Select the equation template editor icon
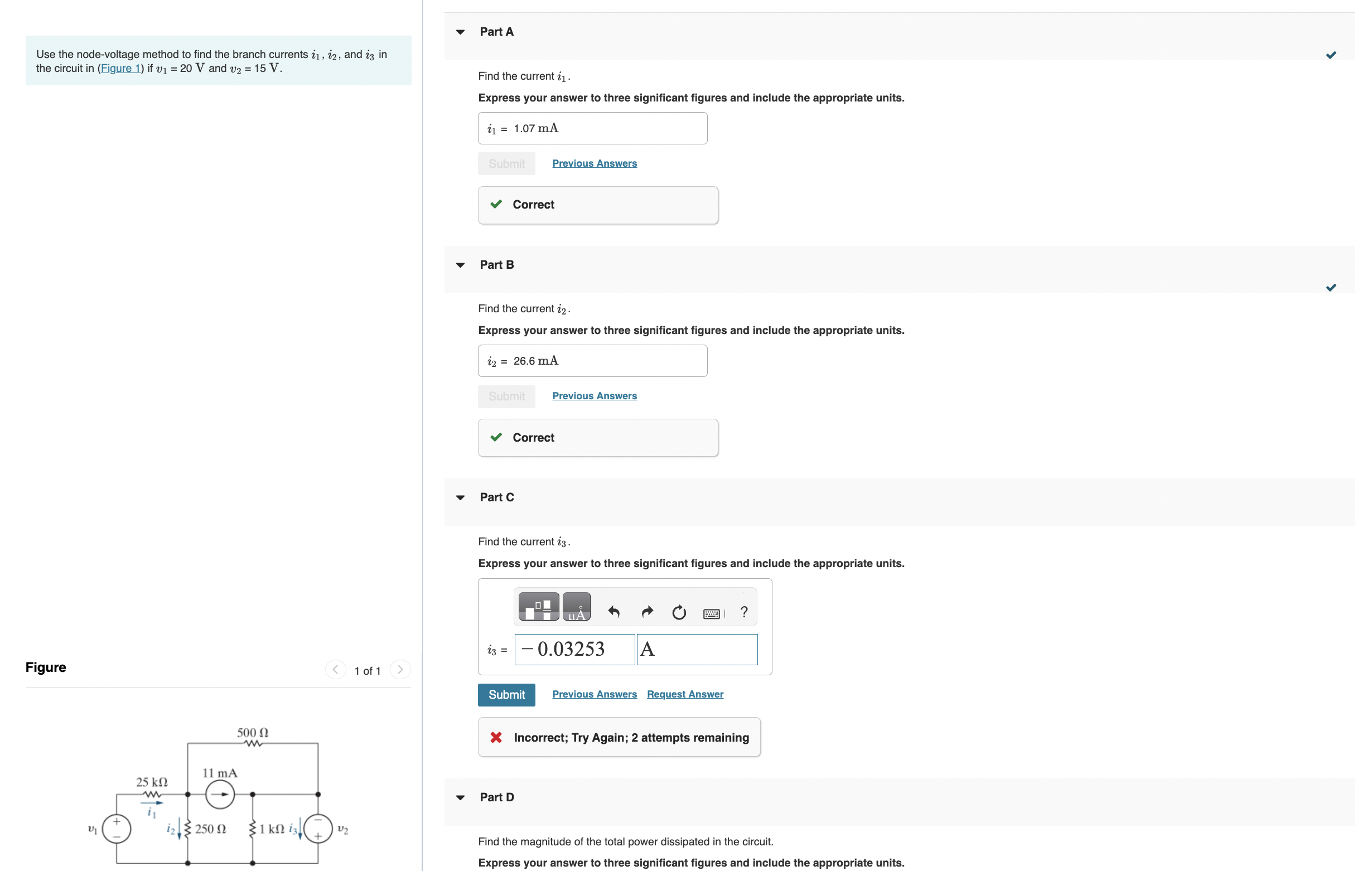Image resolution: width=1372 pixels, height=871 pixels. point(538,607)
